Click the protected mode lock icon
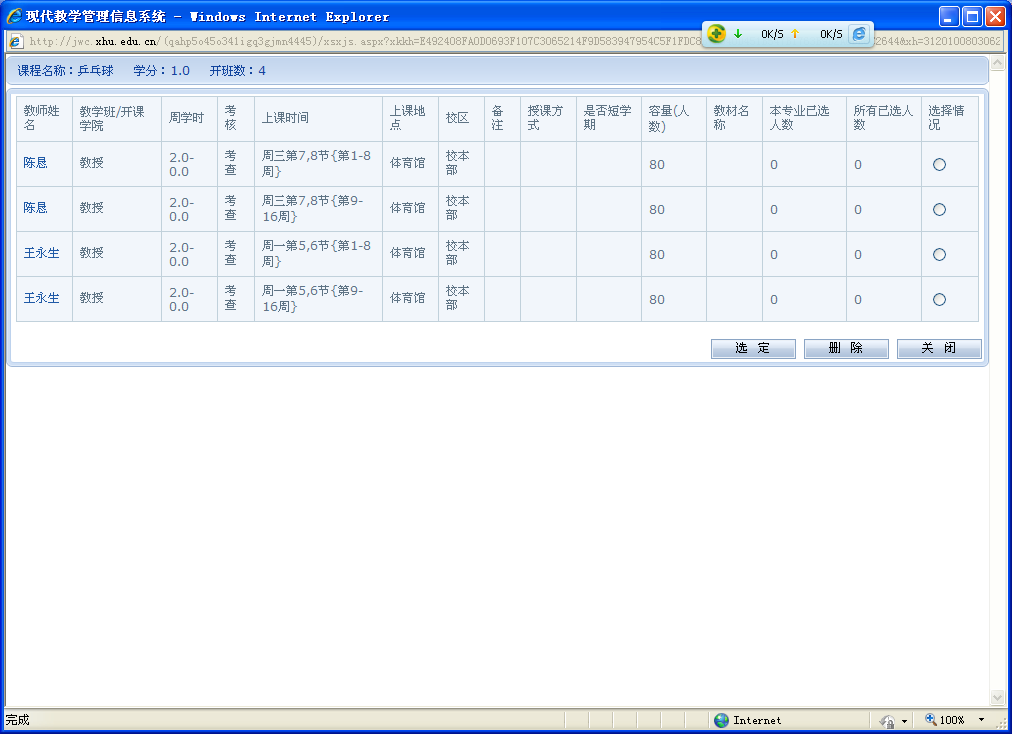Viewport: 1012px width, 734px height. pyautogui.click(x=886, y=720)
